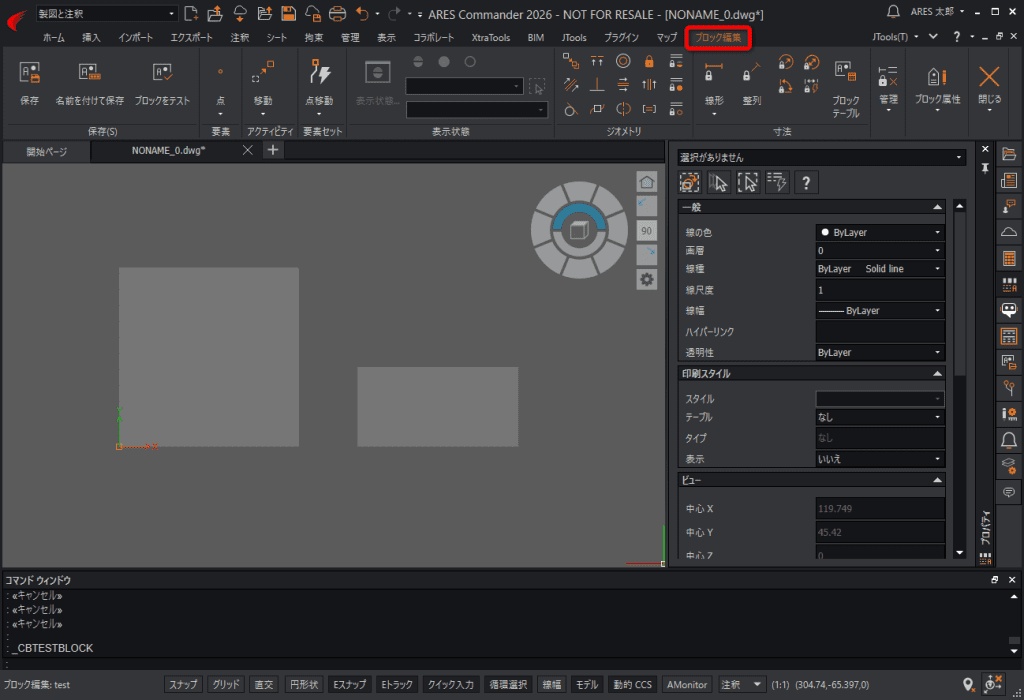
Task: Click the 線尺度 value input field
Action: pos(879,290)
